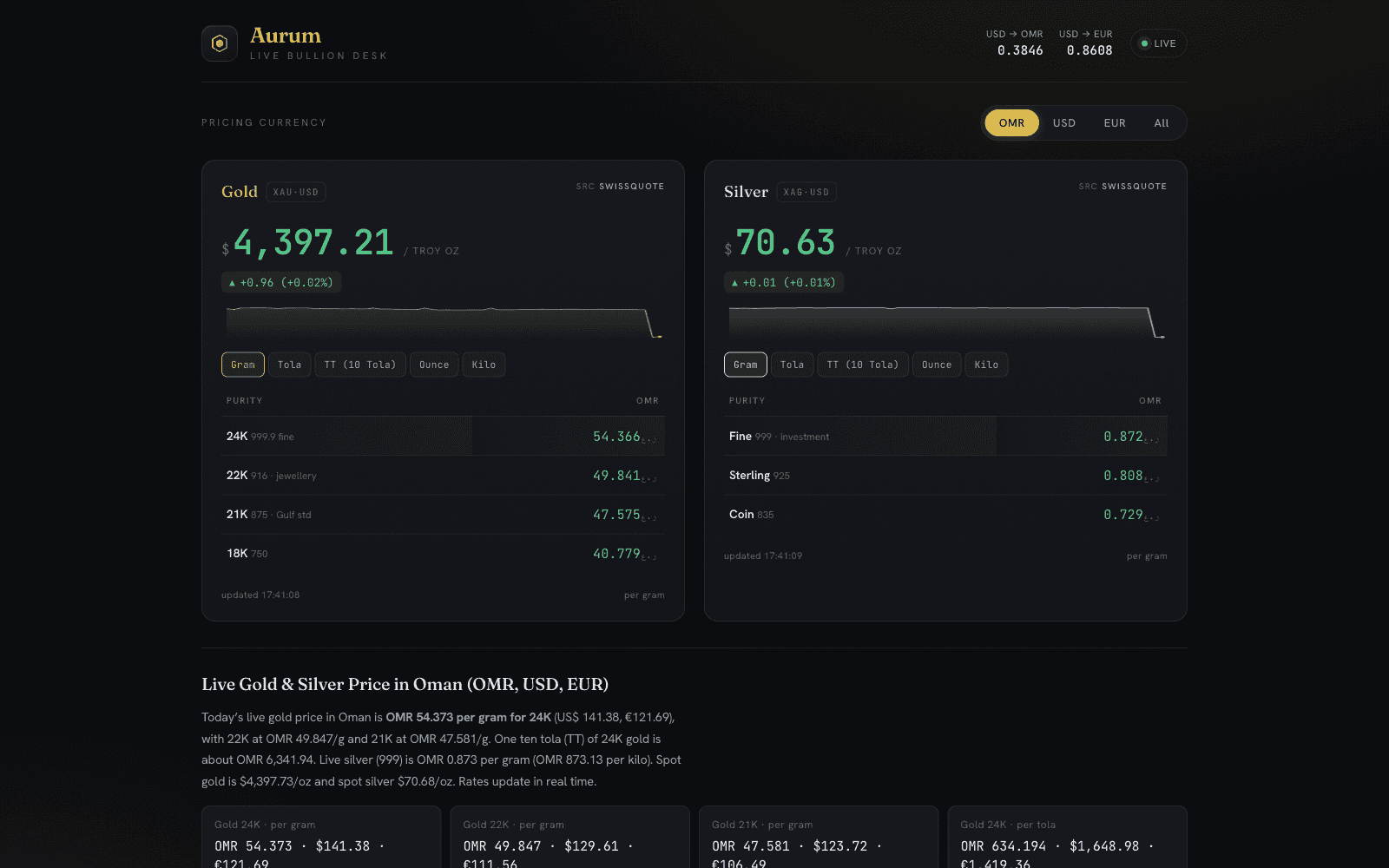
Task: Click the Aurum title text
Action: pyautogui.click(x=286, y=36)
